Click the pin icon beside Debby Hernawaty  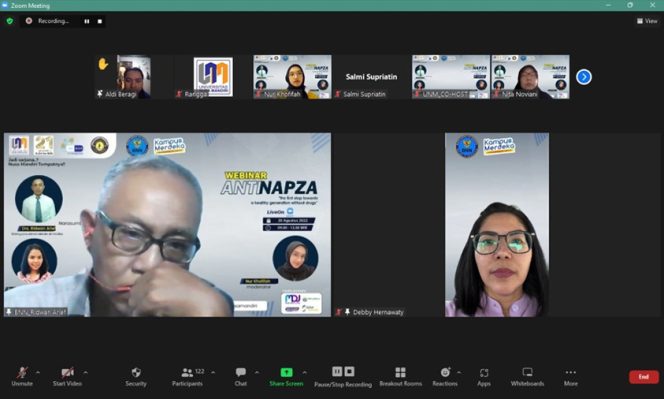(347, 312)
